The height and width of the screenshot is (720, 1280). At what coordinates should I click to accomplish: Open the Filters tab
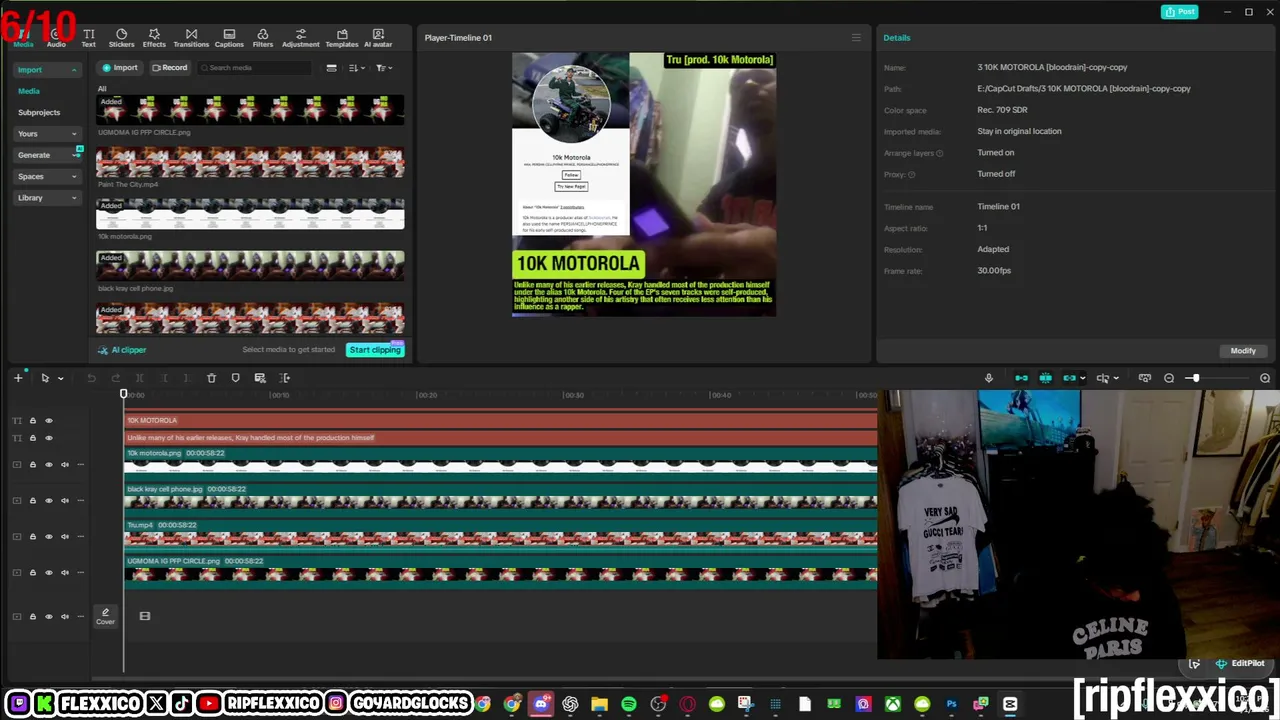tap(263, 38)
